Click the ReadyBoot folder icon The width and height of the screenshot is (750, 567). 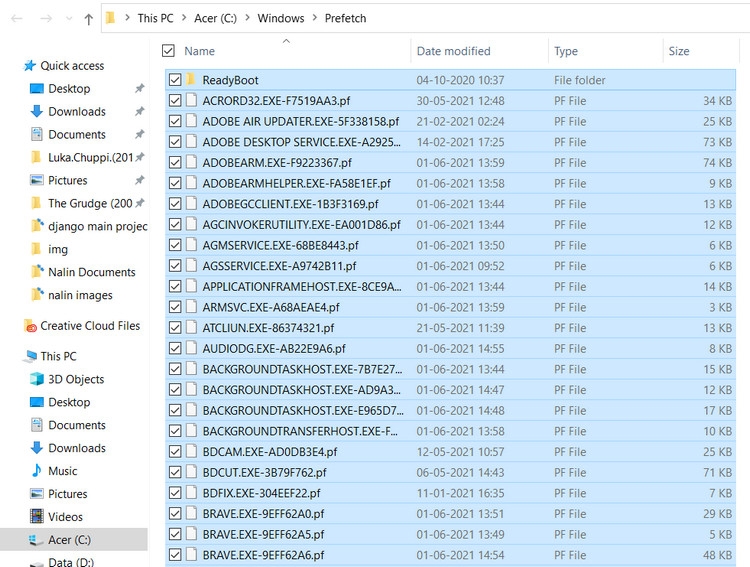(x=191, y=80)
